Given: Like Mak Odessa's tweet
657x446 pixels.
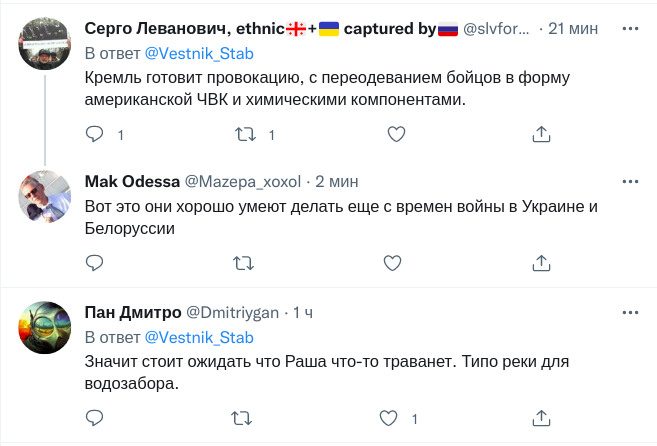Looking at the screenshot, I should click(x=395, y=263).
